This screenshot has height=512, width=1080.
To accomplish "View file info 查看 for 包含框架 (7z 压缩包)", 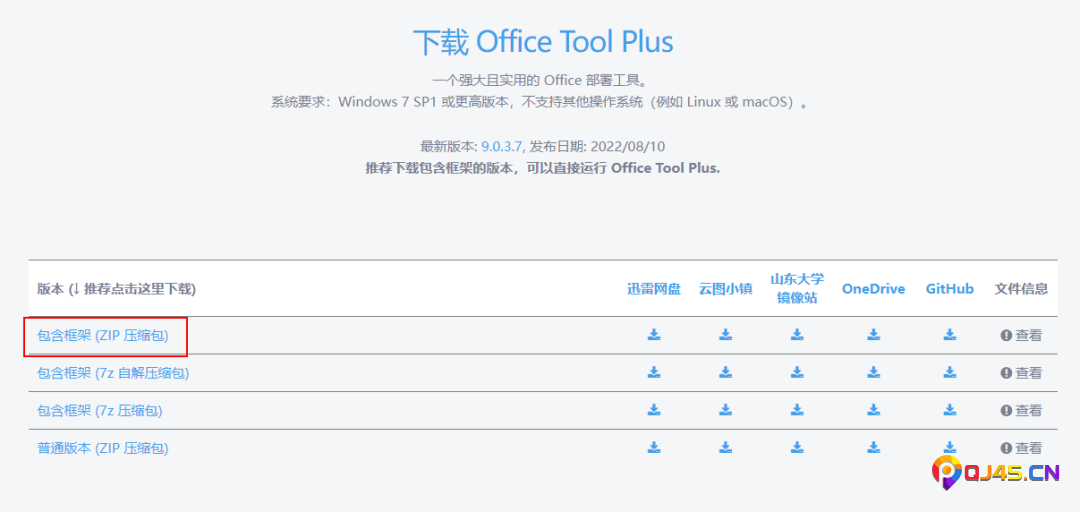I will tap(1021, 411).
